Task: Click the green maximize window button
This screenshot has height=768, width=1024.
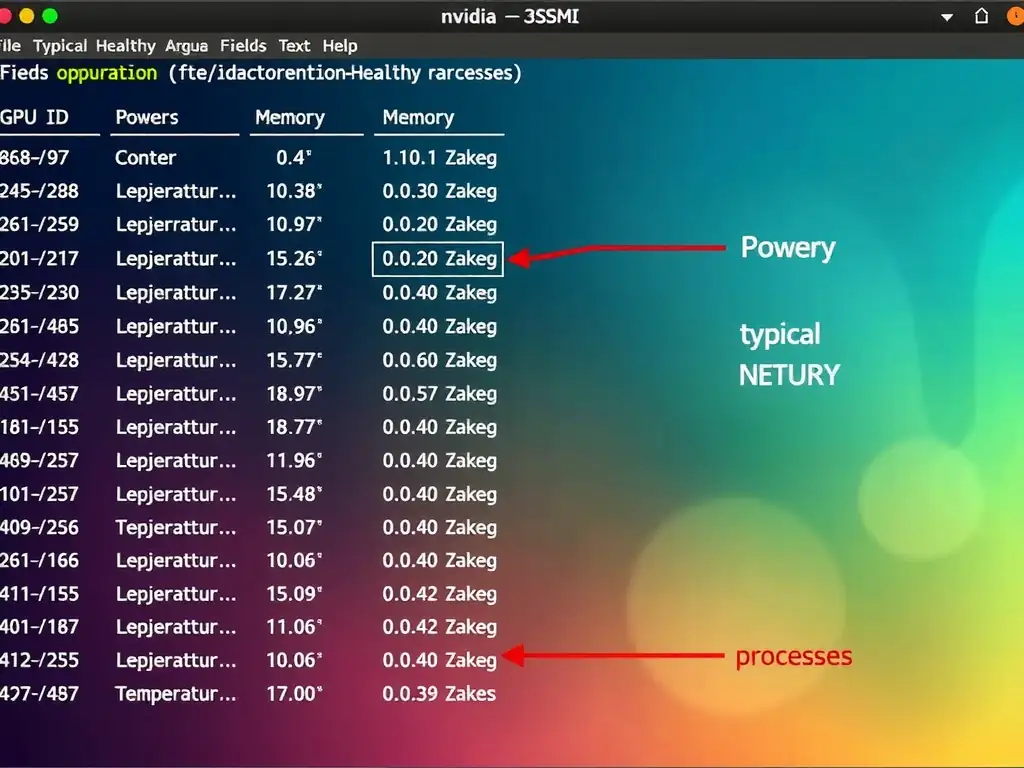Action: [x=50, y=16]
